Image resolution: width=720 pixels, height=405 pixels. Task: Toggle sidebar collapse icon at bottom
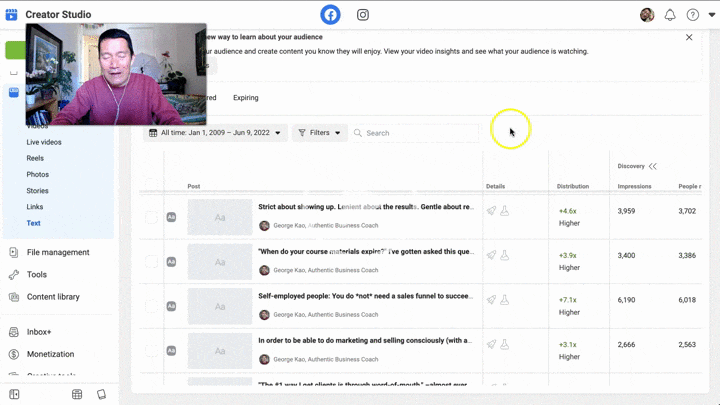tap(14, 394)
